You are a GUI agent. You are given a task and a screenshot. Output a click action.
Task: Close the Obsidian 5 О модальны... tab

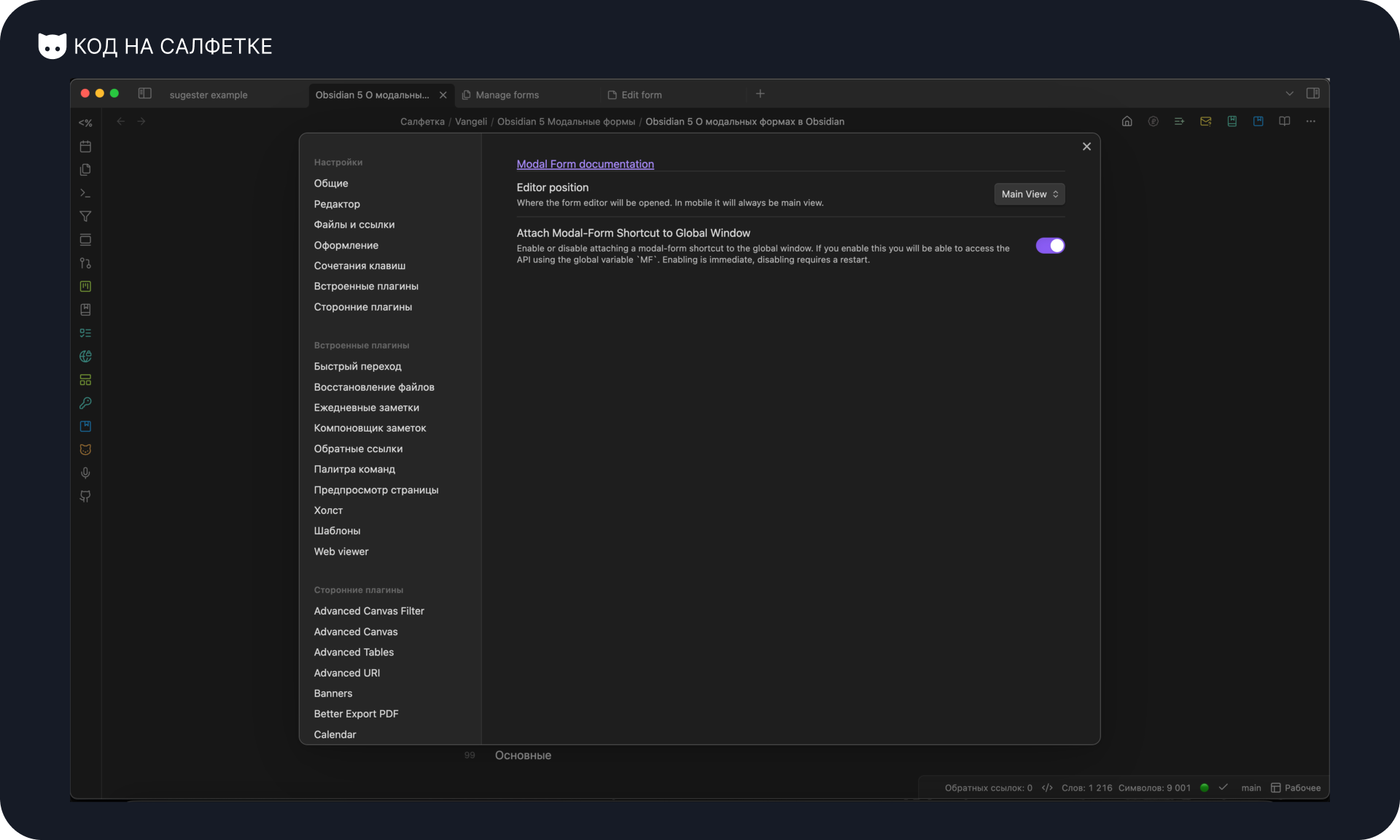pos(443,95)
